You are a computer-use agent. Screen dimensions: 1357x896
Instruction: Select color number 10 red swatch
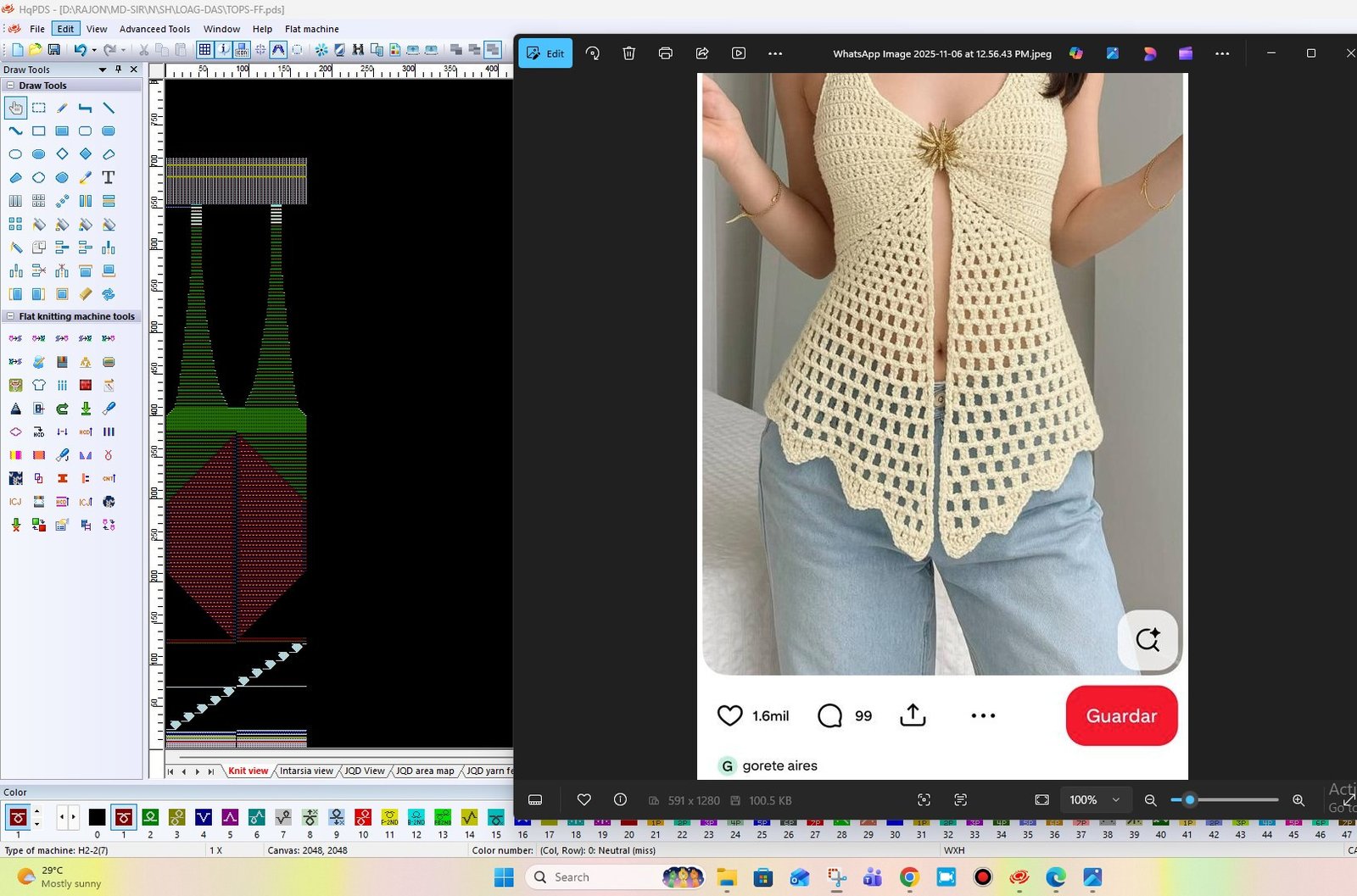point(363,817)
